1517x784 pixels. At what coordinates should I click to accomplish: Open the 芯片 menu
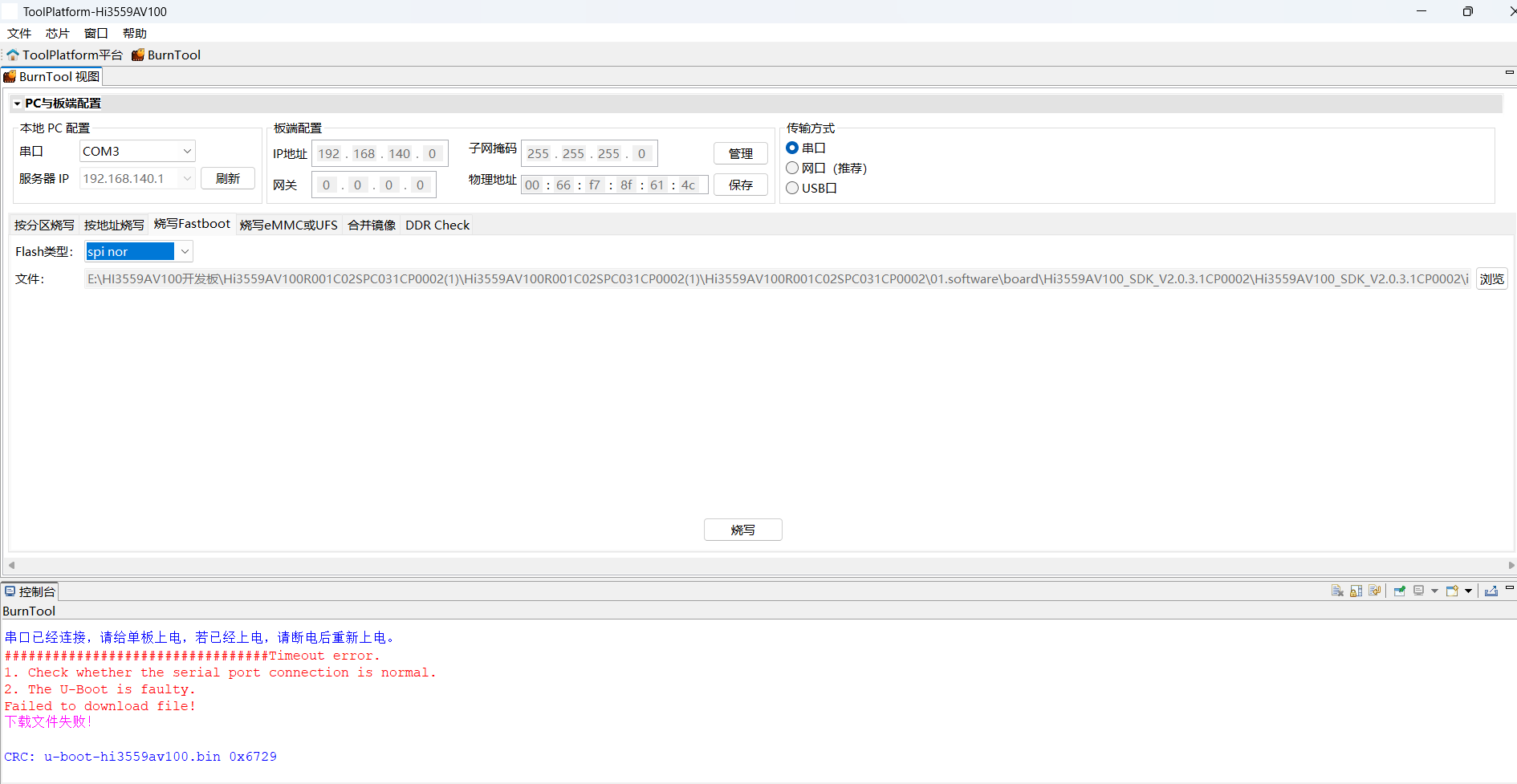(x=58, y=33)
